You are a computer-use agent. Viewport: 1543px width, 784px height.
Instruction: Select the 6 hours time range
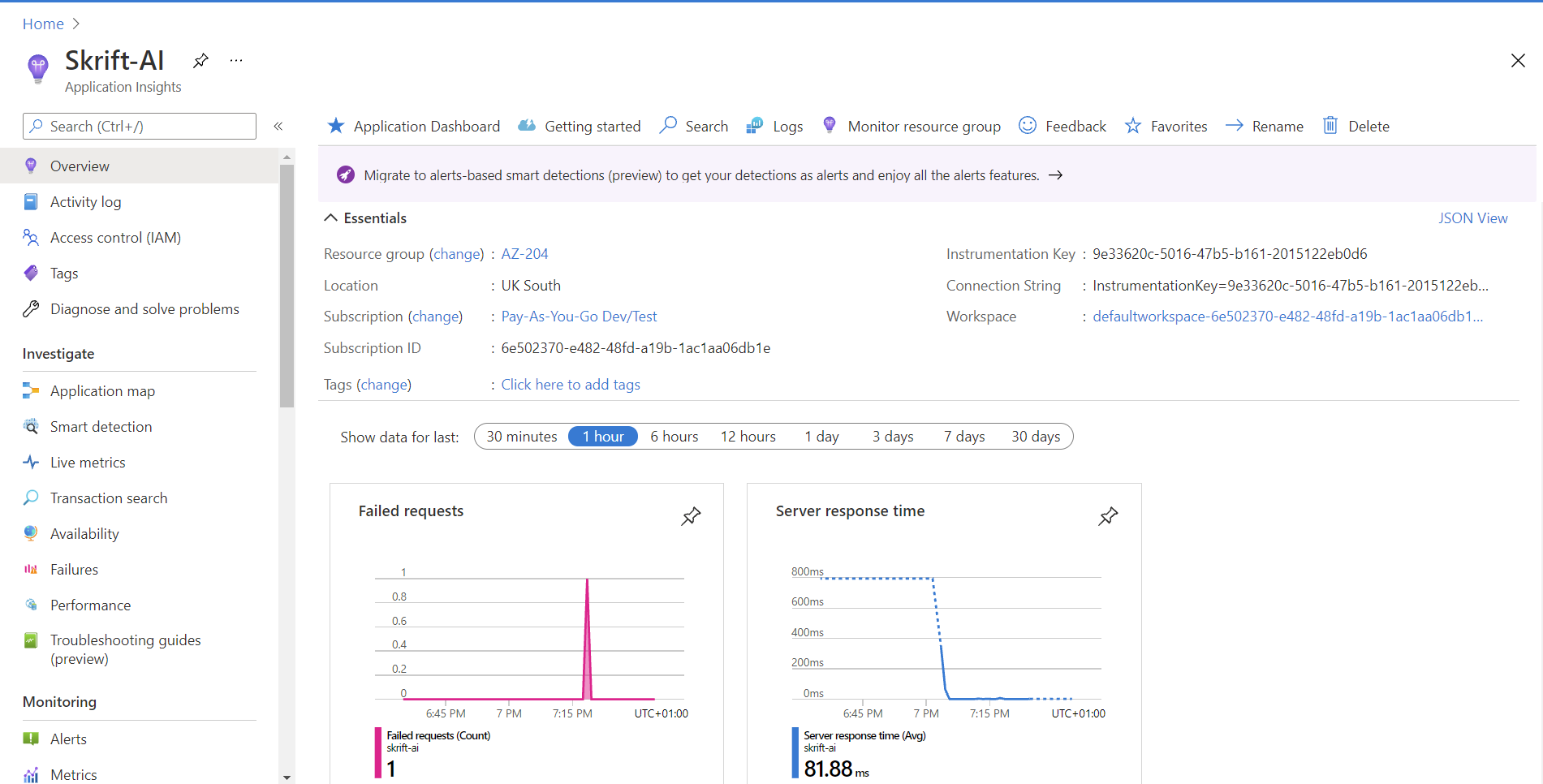tap(674, 437)
